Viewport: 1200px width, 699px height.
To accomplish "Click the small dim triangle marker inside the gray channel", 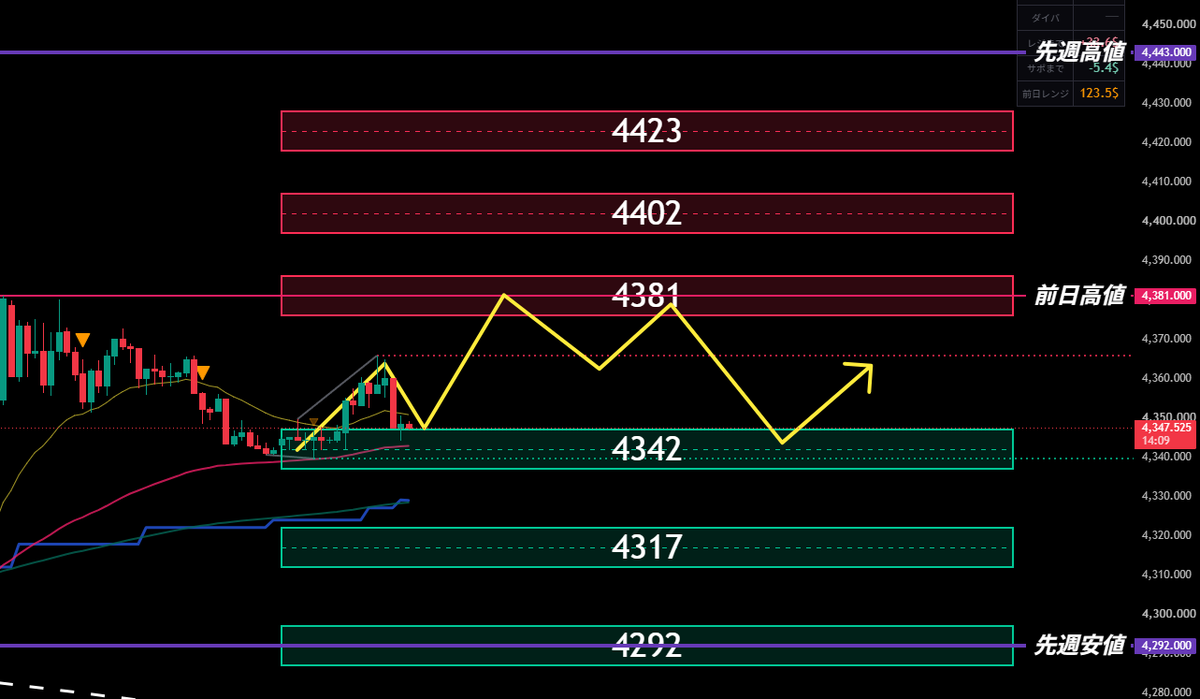I will 314,423.
